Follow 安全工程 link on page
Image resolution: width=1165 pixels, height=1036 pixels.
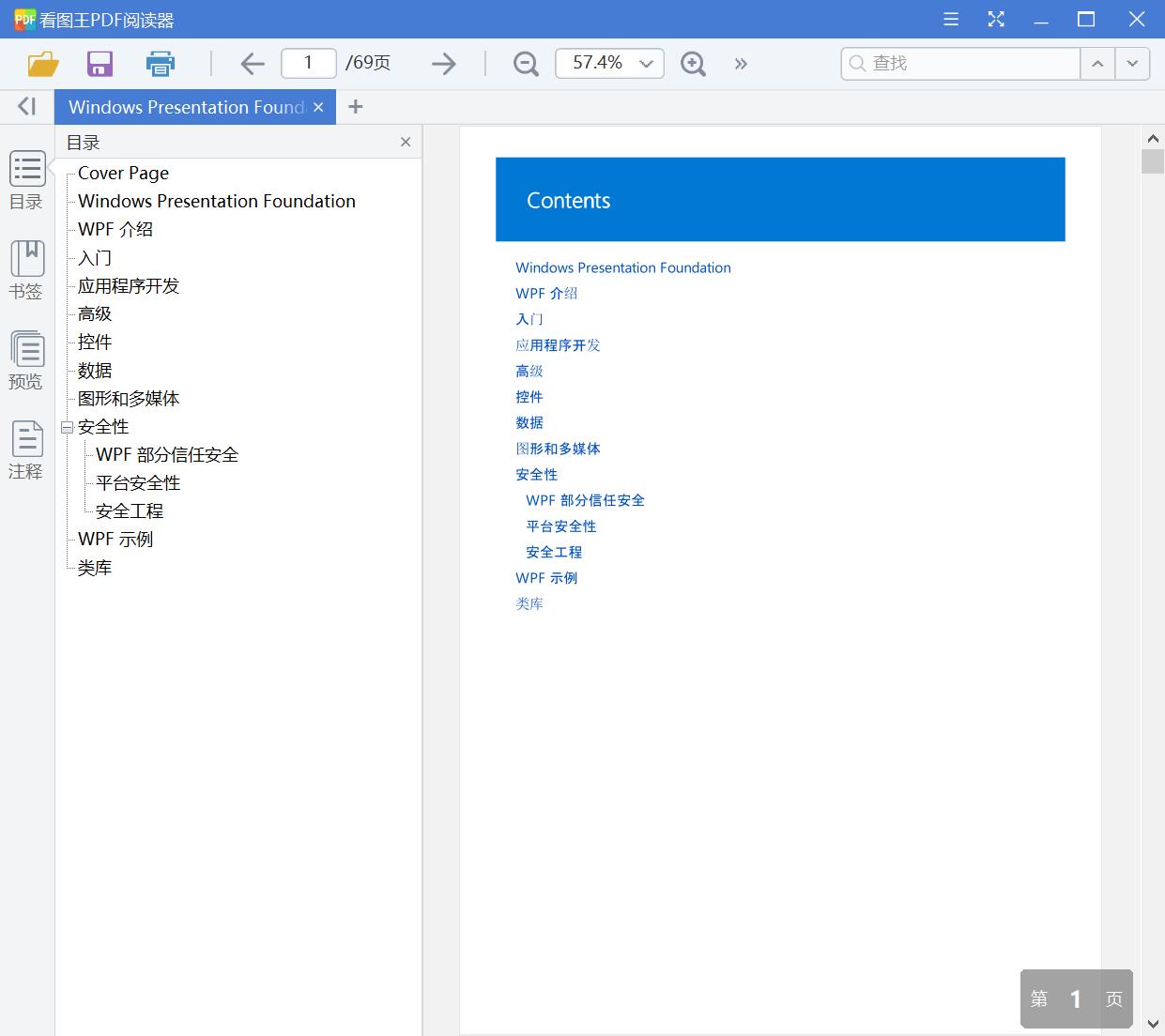[x=554, y=552]
